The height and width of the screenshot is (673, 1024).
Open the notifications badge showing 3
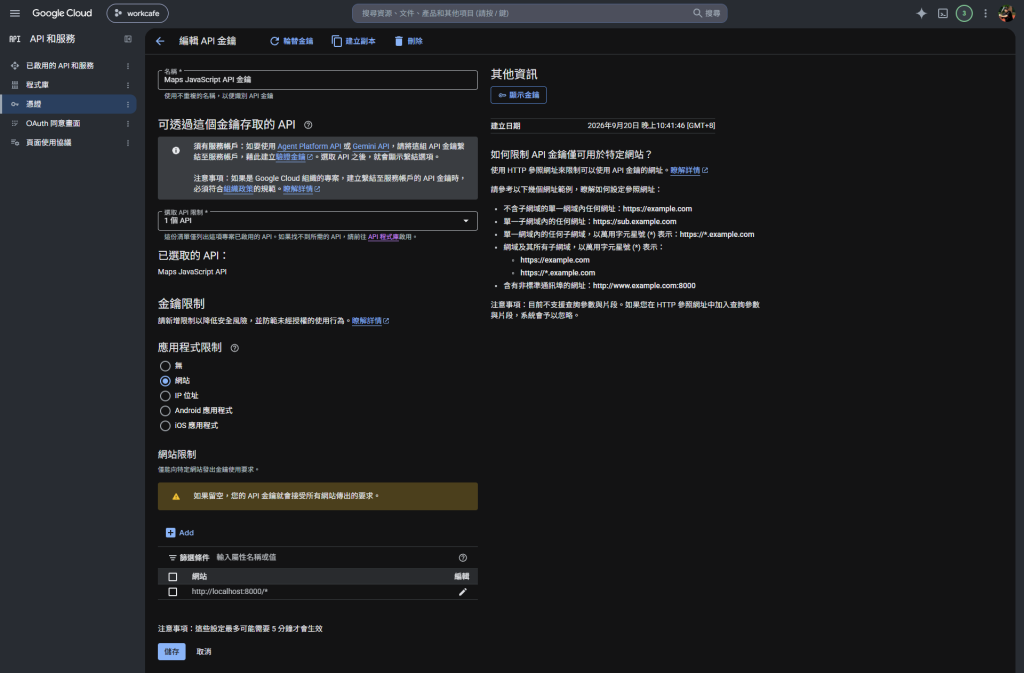(964, 13)
